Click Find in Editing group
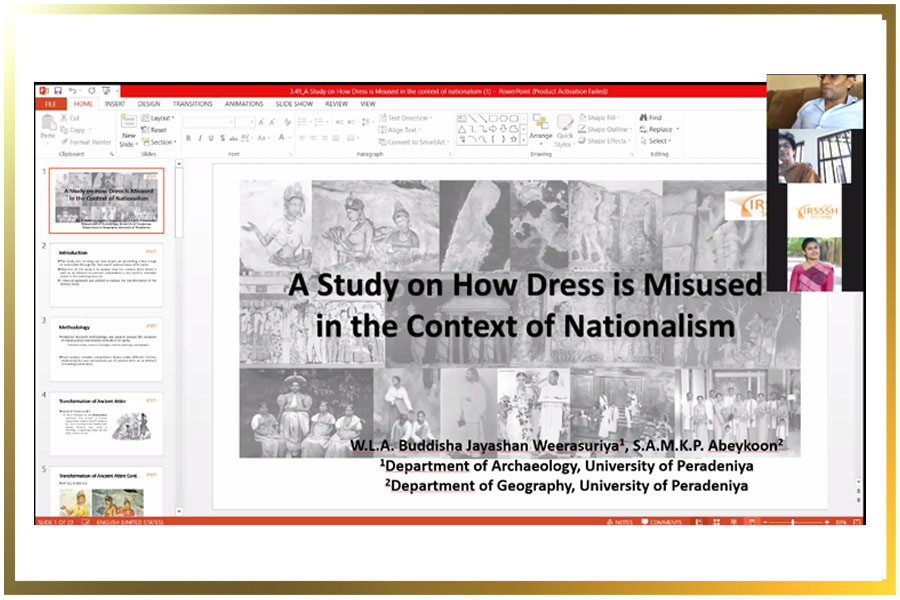Image resolution: width=900 pixels, height=600 pixels. click(651, 117)
